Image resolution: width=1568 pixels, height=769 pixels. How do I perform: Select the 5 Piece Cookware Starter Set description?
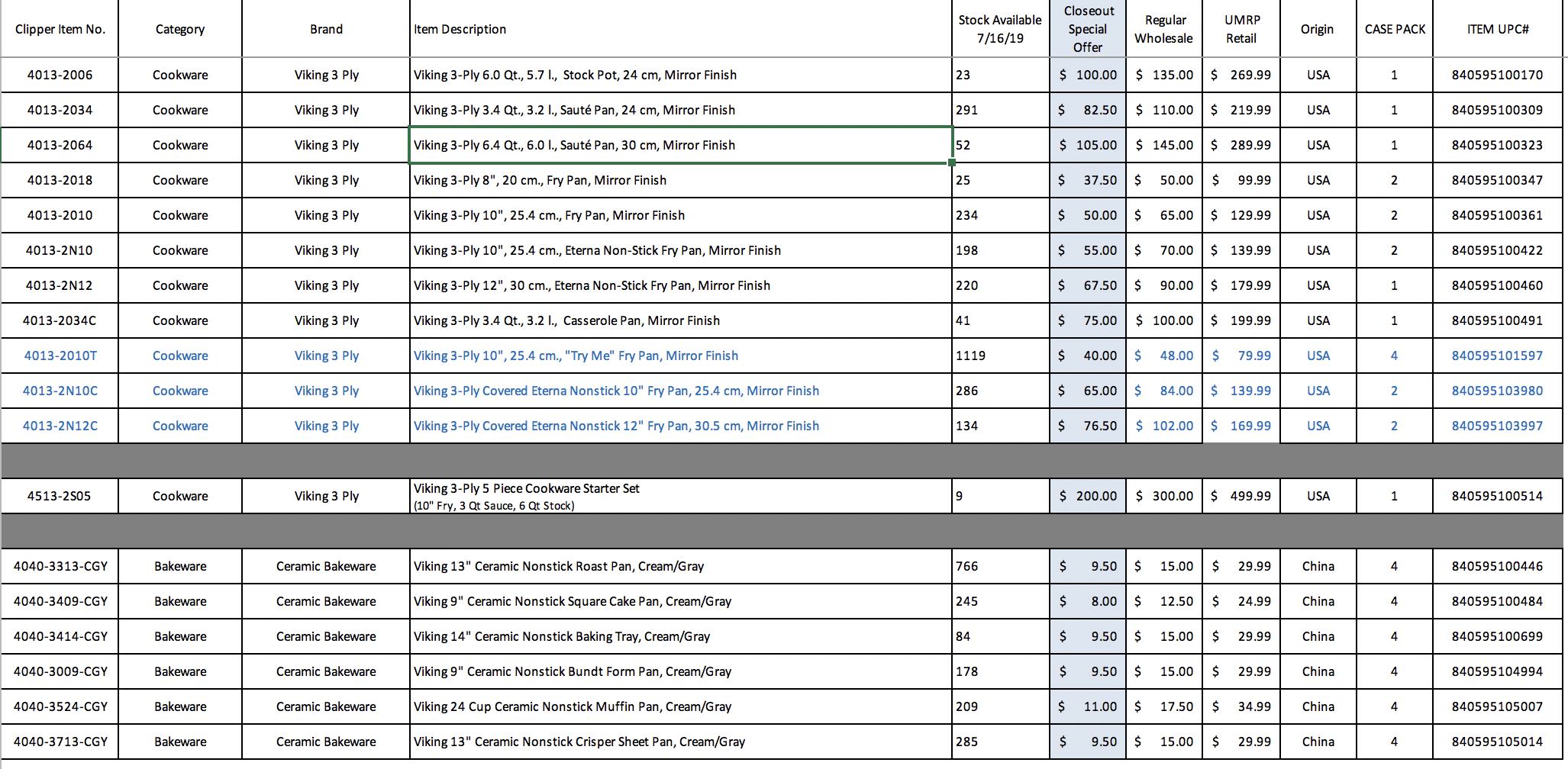click(x=681, y=496)
